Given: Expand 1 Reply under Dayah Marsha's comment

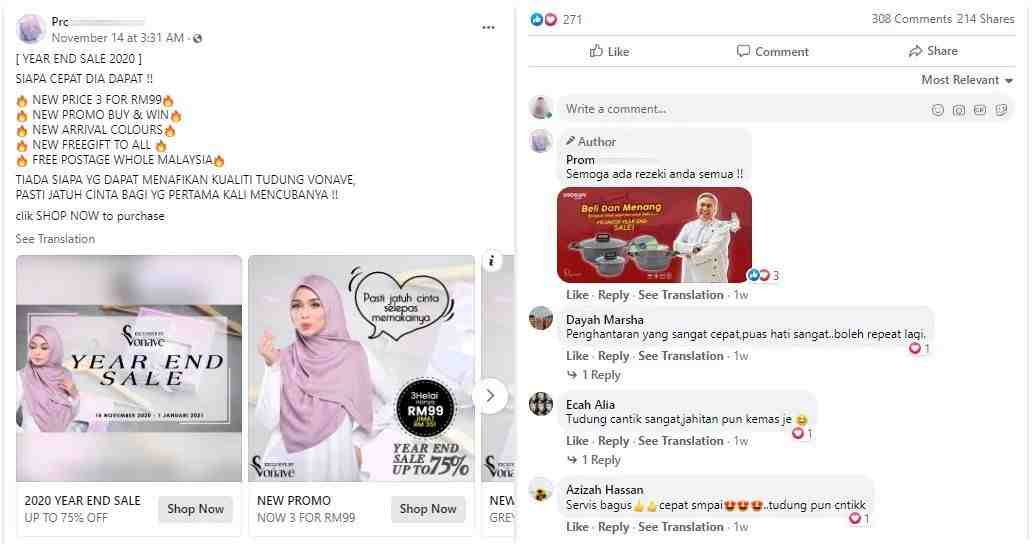Looking at the screenshot, I should [594, 375].
